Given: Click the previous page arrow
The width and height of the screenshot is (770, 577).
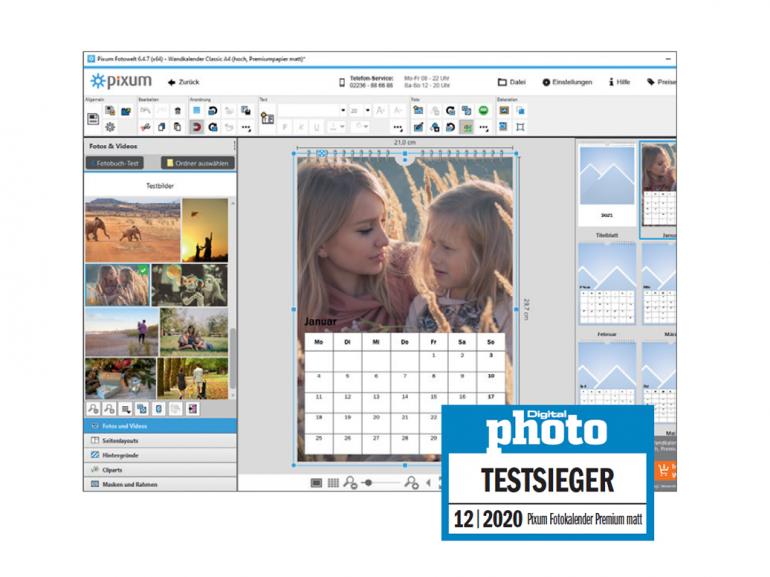Looking at the screenshot, I should coord(428,483).
